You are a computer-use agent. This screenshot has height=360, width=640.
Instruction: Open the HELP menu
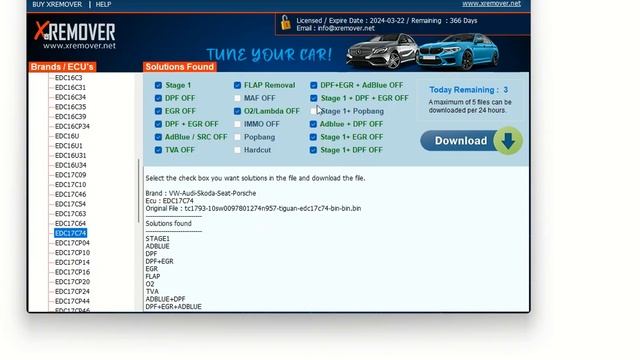click(103, 4)
